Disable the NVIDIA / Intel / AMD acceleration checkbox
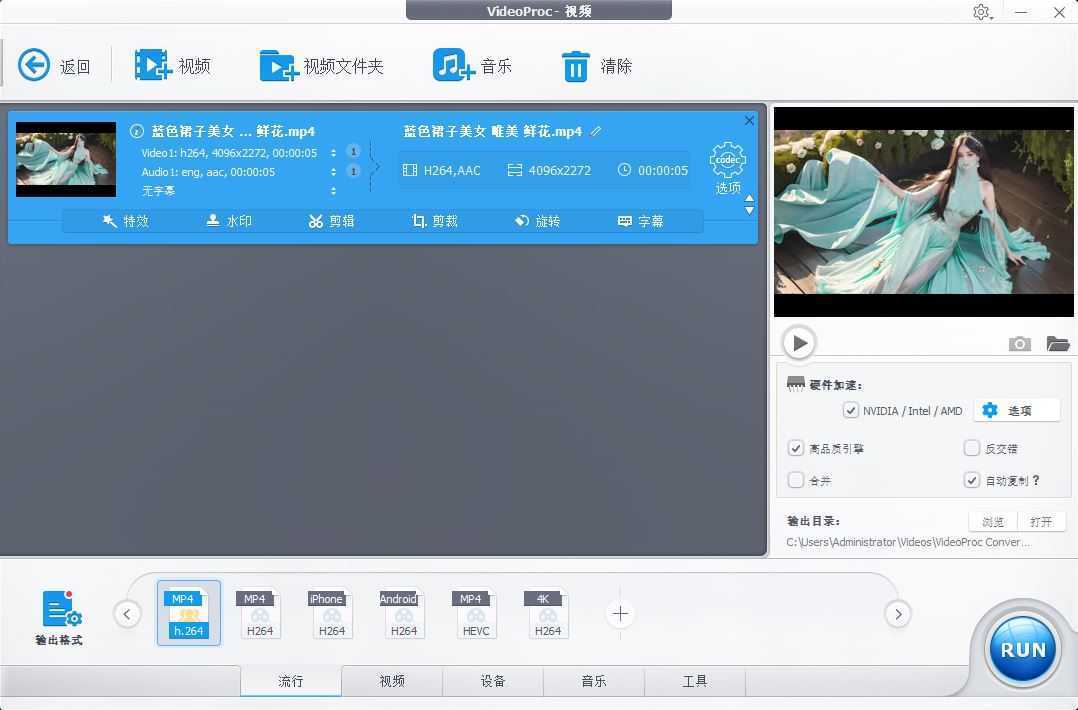This screenshot has width=1078, height=710. [851, 410]
